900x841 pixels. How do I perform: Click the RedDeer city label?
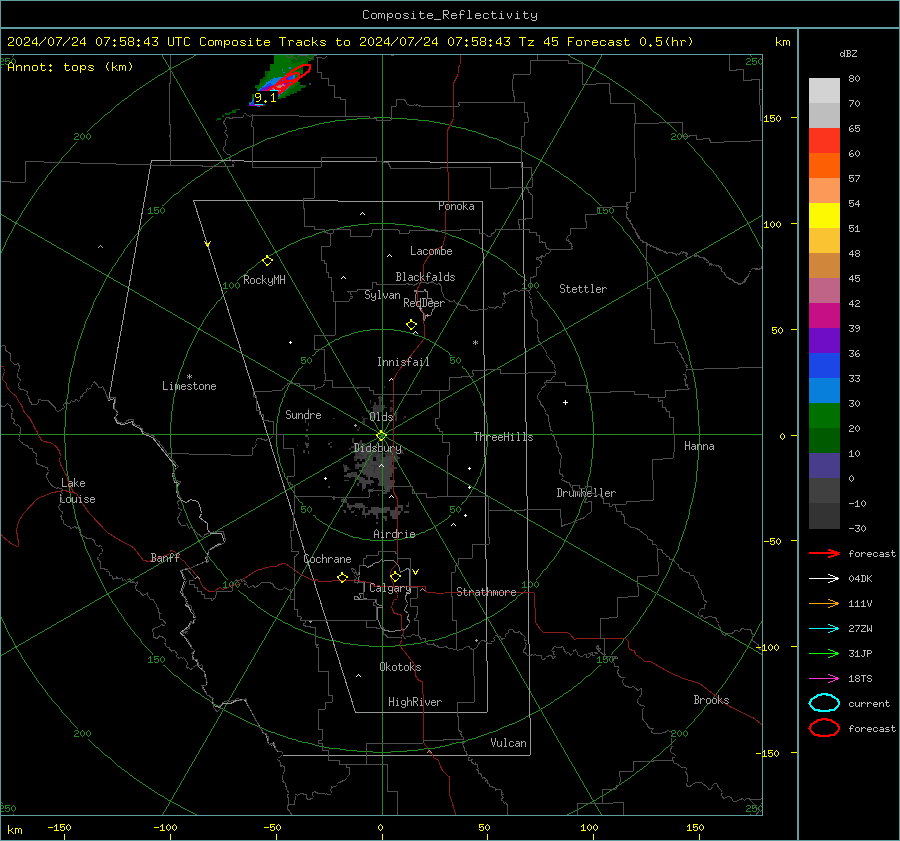[x=424, y=303]
